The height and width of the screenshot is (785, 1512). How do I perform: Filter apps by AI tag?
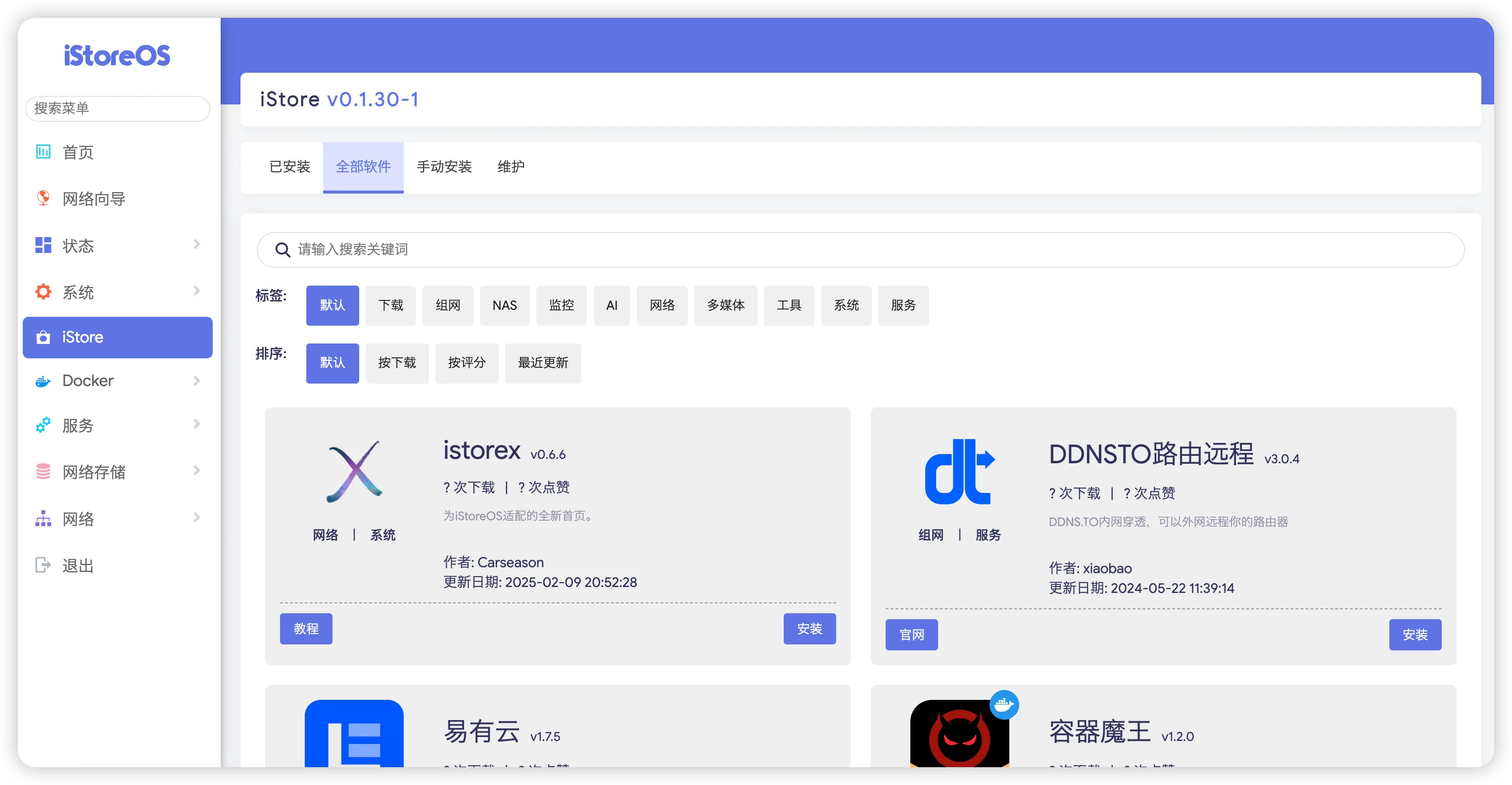pyautogui.click(x=612, y=305)
